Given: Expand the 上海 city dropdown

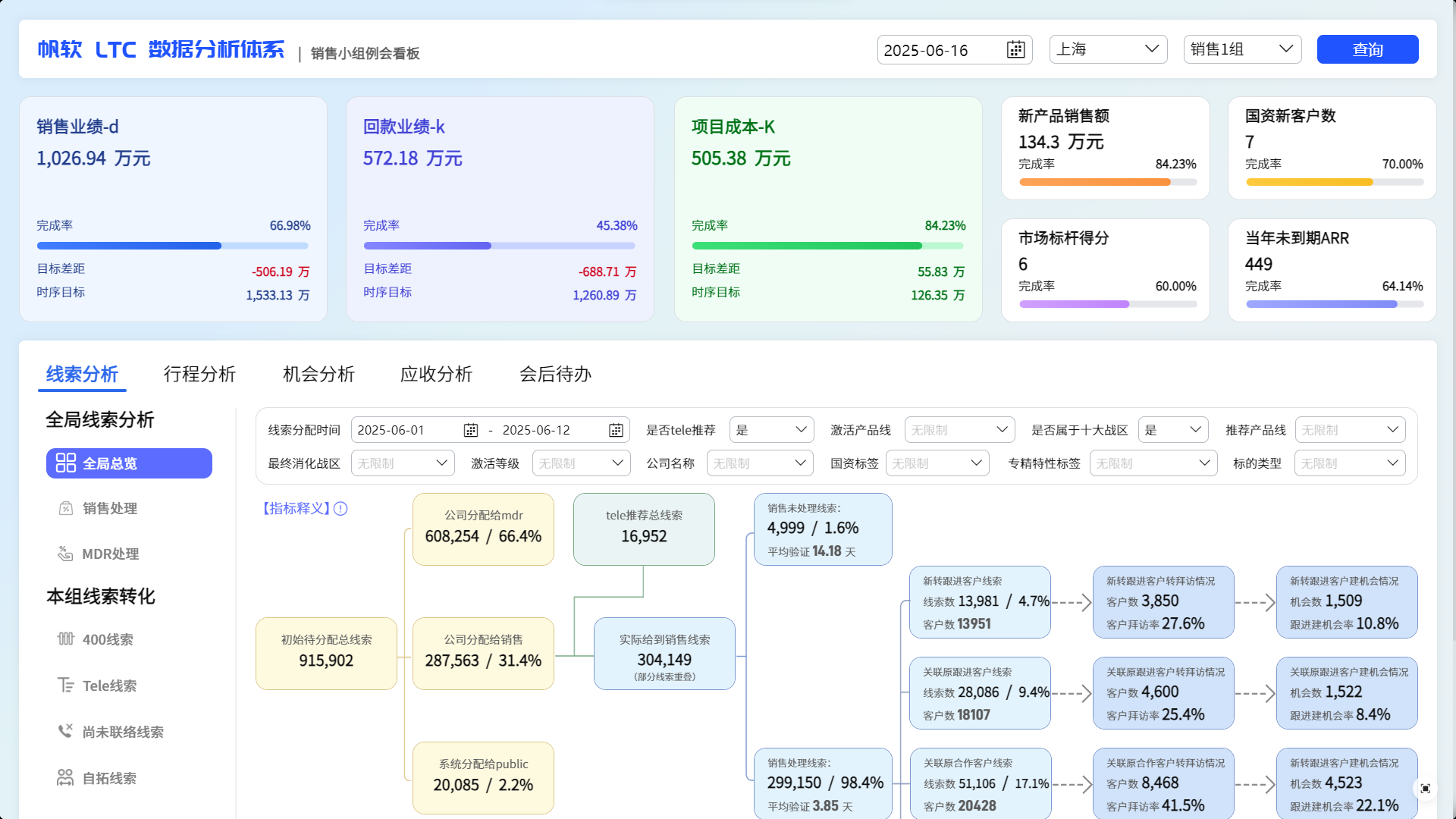Looking at the screenshot, I should point(1108,49).
